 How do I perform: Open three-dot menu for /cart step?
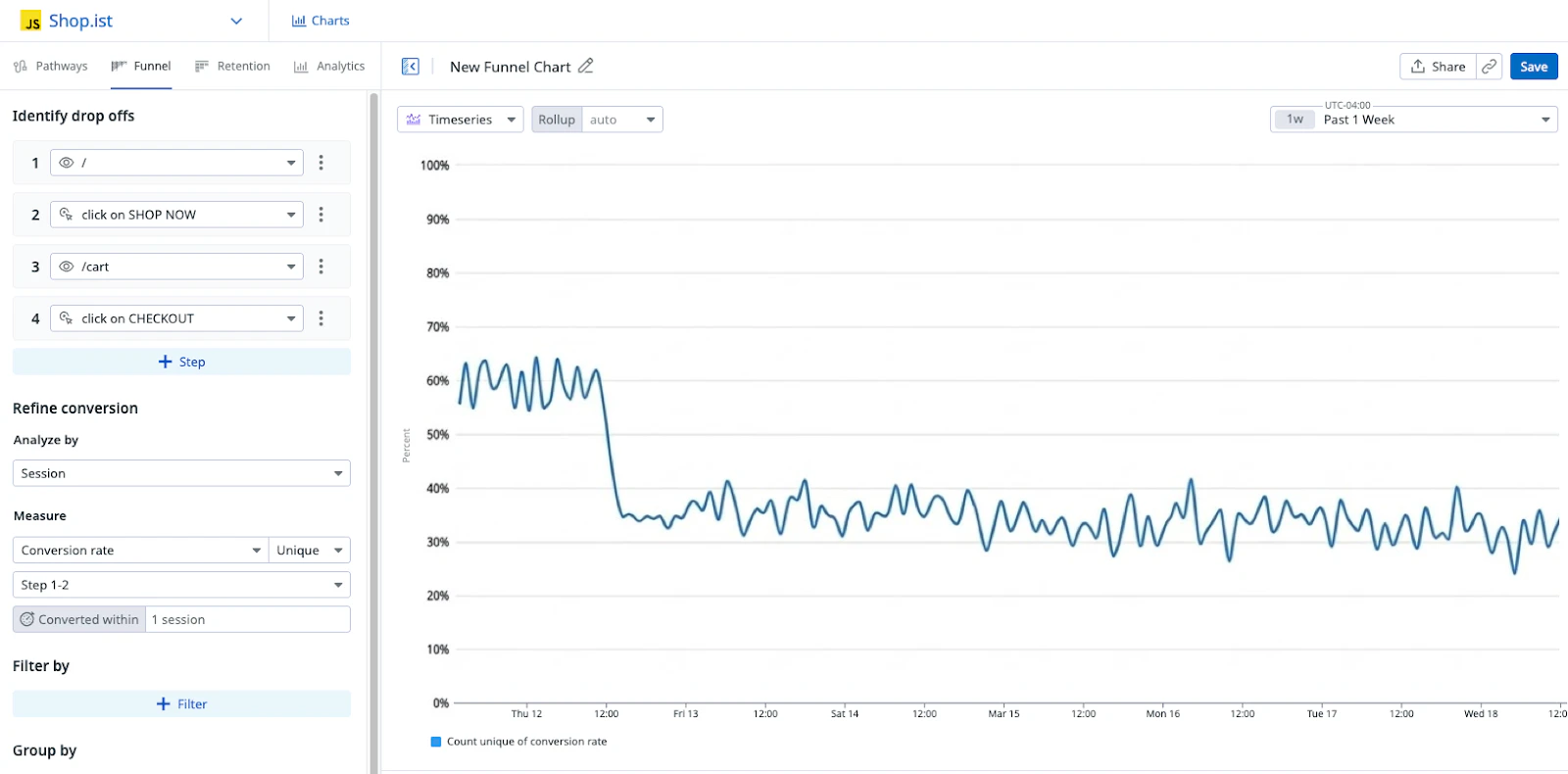pyautogui.click(x=320, y=266)
